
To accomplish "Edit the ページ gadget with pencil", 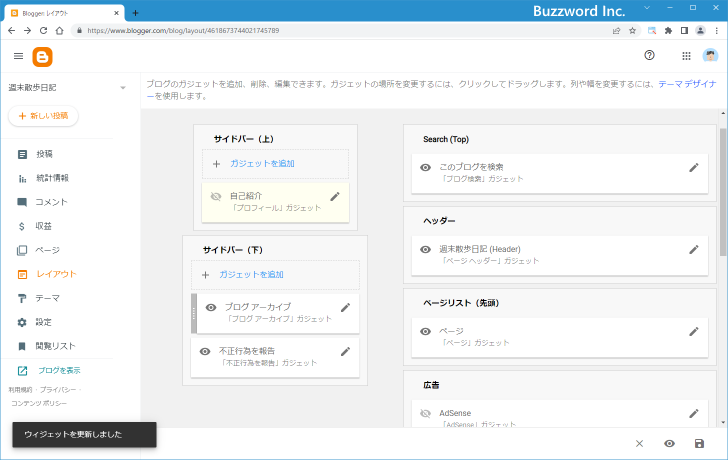I will (694, 331).
